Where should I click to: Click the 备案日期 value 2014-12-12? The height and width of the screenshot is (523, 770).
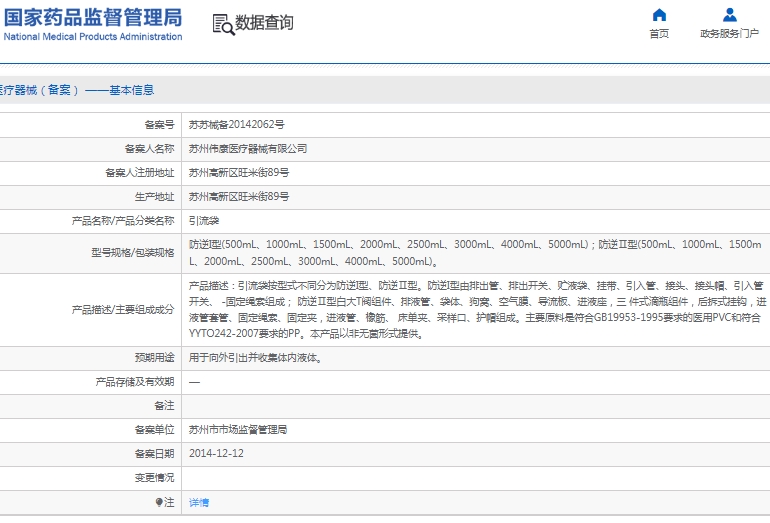(x=216, y=454)
